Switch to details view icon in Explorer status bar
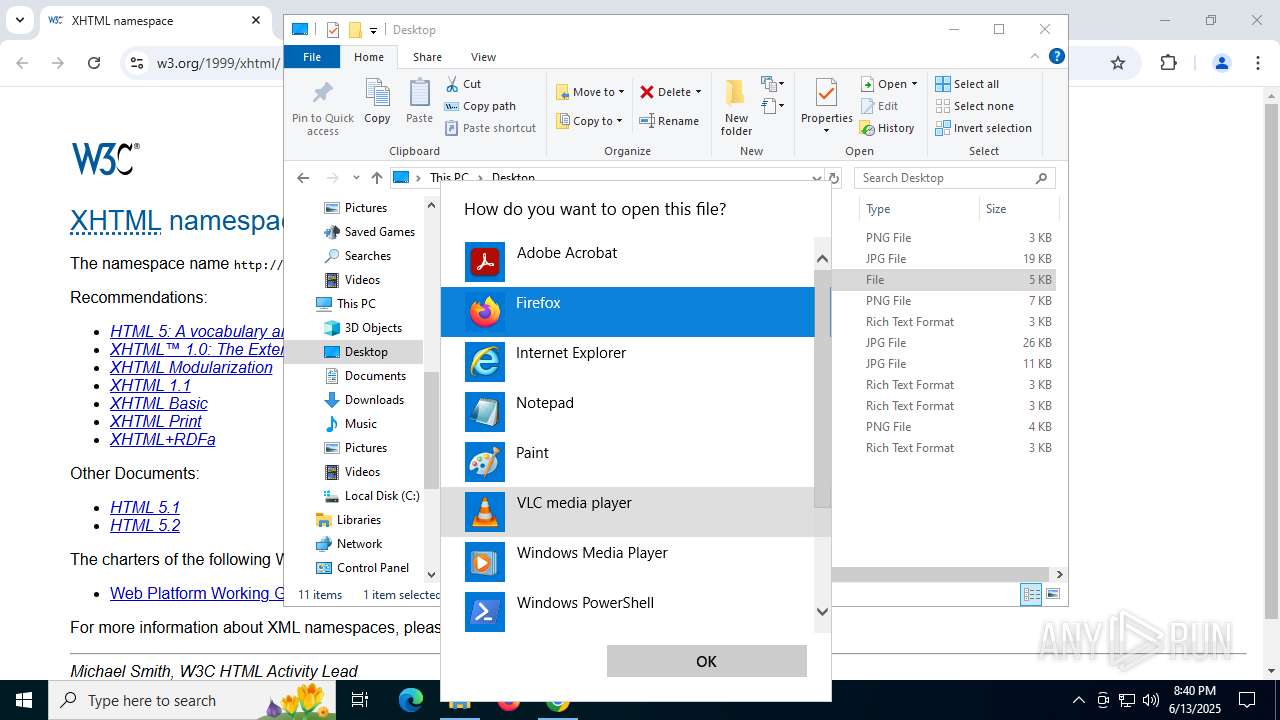The height and width of the screenshot is (720, 1280). 1031,594
